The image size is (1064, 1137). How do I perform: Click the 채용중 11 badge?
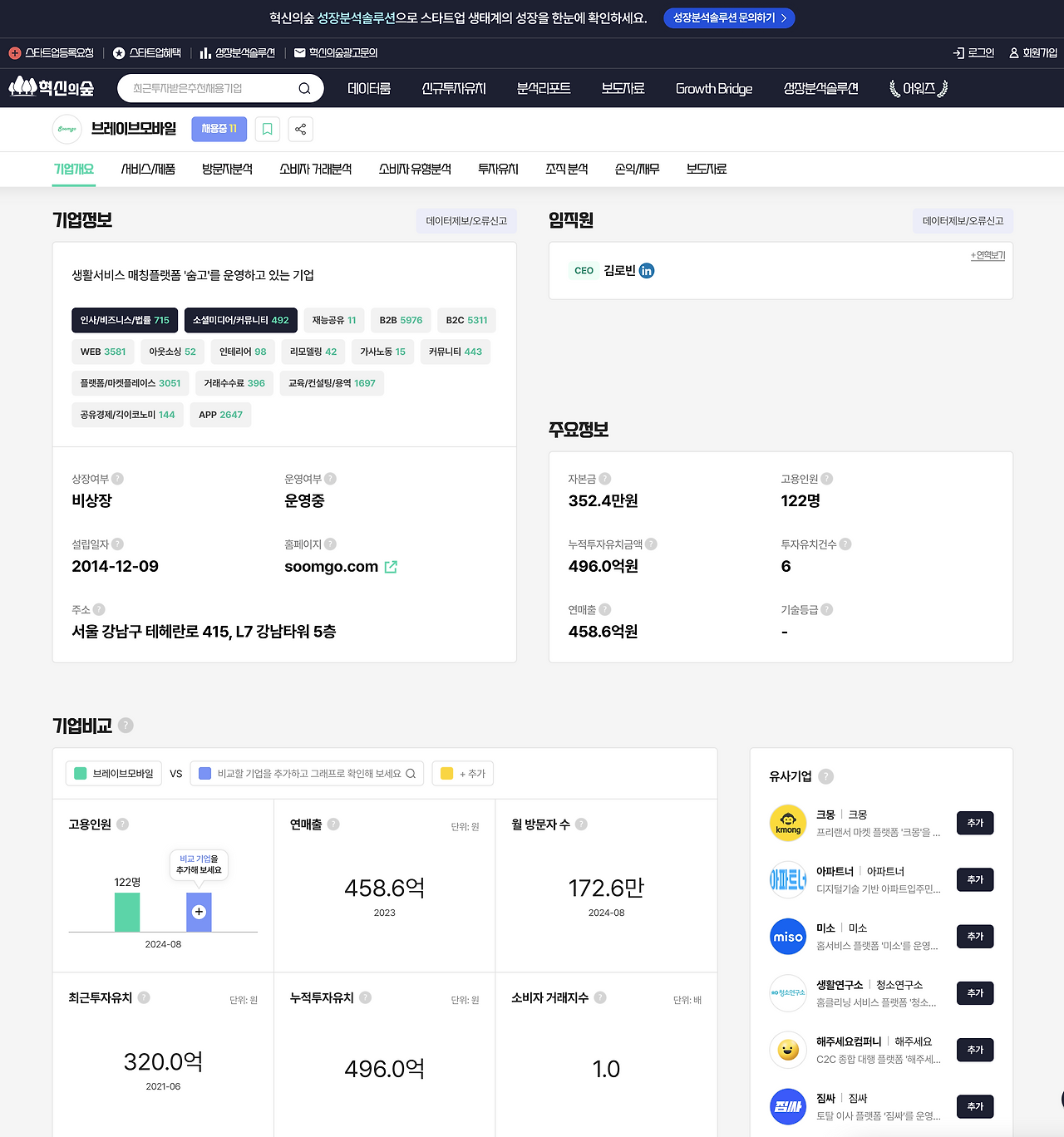[219, 129]
